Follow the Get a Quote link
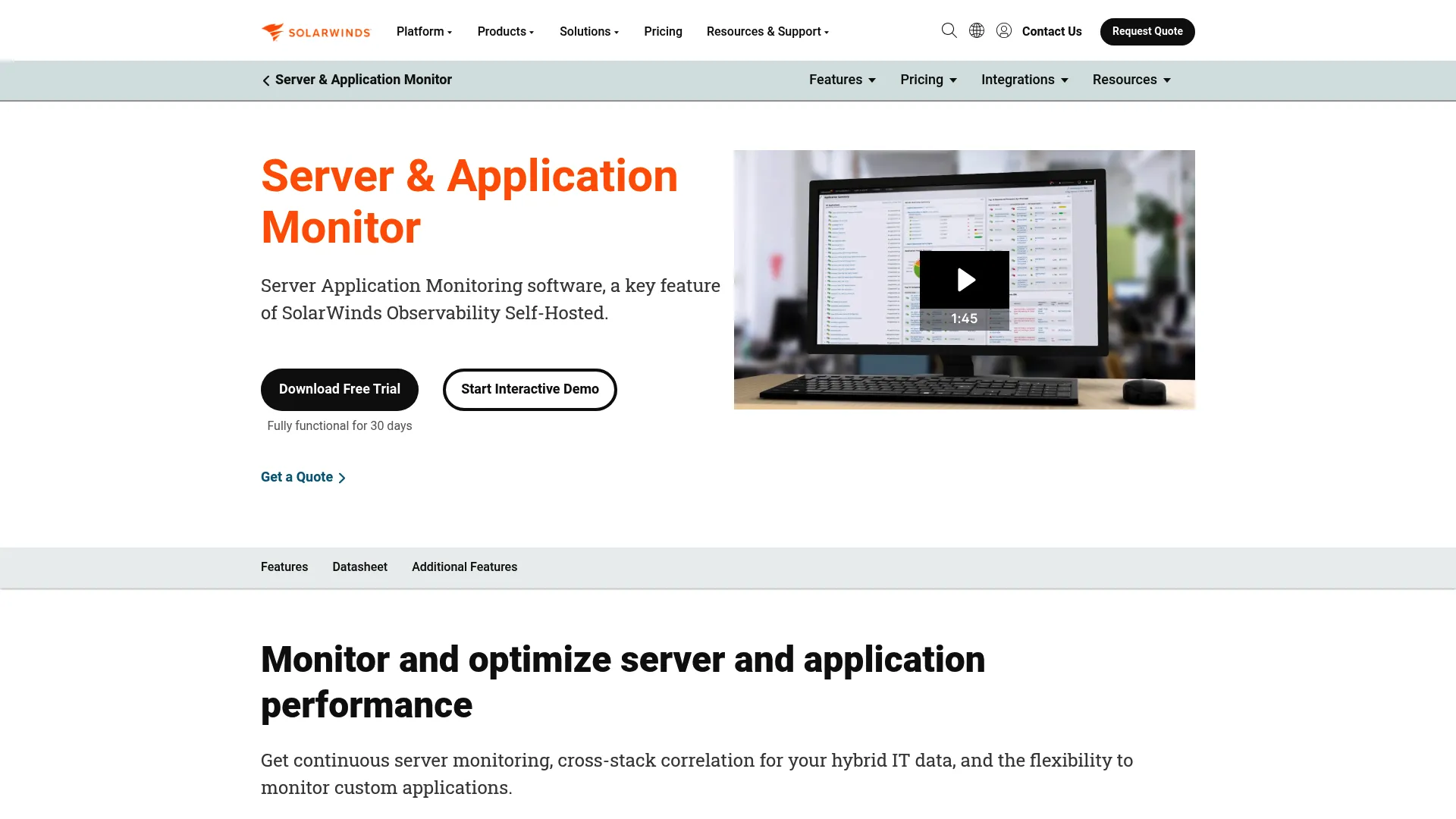The width and height of the screenshot is (1456, 819). pos(303,477)
